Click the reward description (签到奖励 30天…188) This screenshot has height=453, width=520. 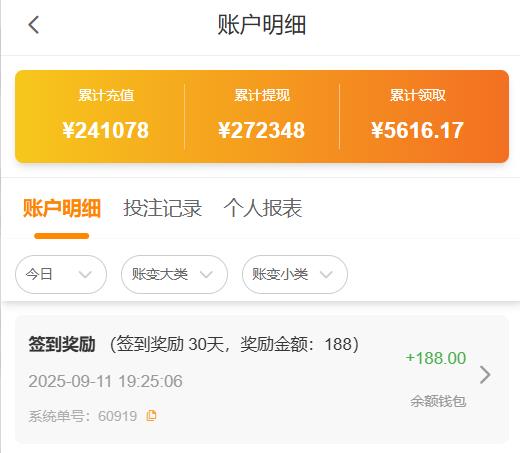234,344
